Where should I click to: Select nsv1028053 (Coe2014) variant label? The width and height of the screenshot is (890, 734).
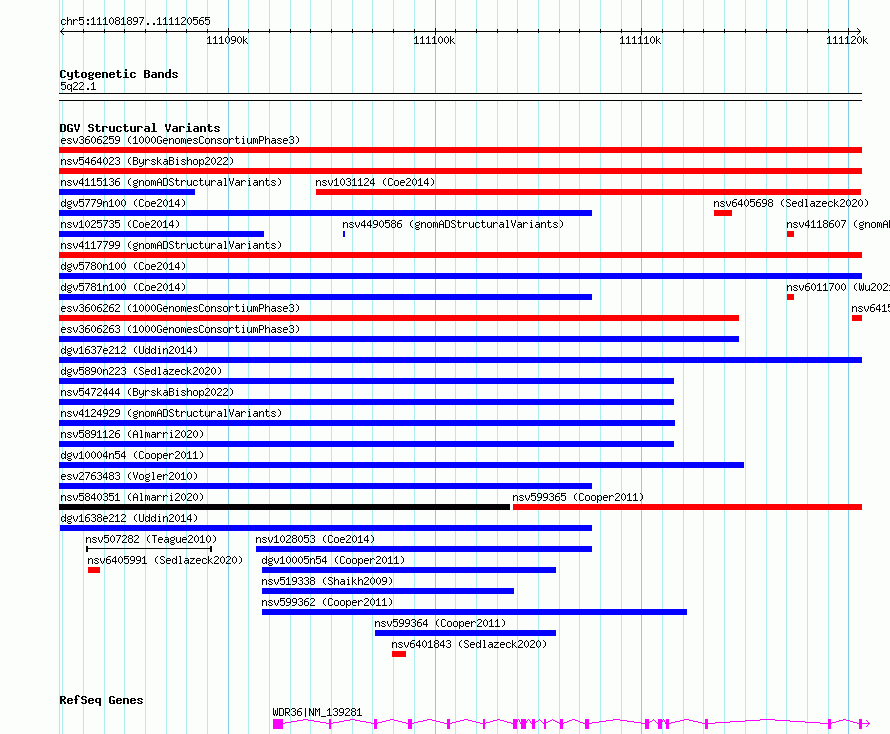[315, 539]
